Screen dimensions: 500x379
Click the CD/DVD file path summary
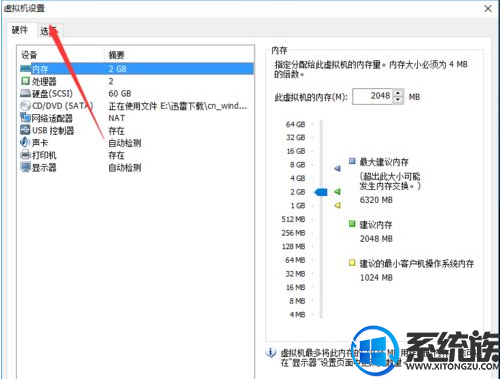pos(178,106)
